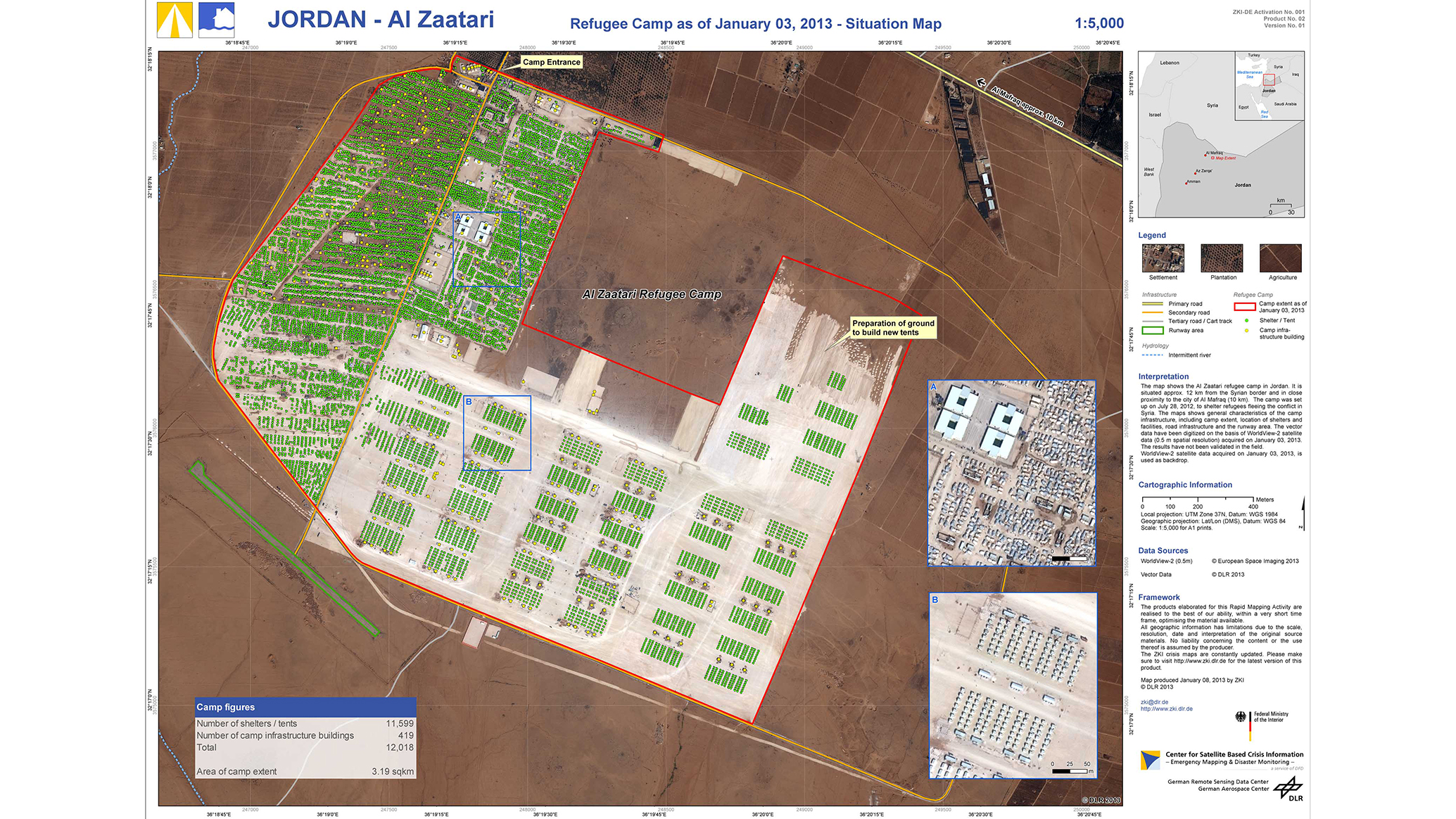Screen dimensions: 1456x819
Task: Click the DLR logo at bottom right
Action: (x=1288, y=788)
